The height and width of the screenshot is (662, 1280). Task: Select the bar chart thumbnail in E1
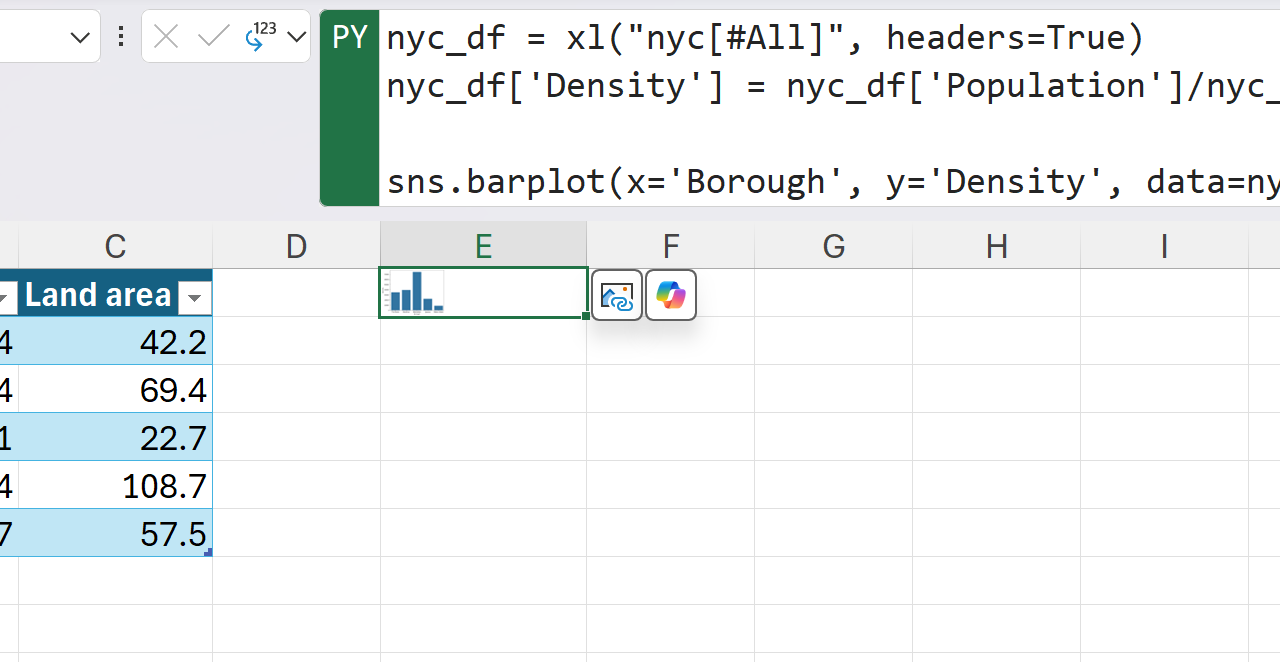[x=416, y=292]
